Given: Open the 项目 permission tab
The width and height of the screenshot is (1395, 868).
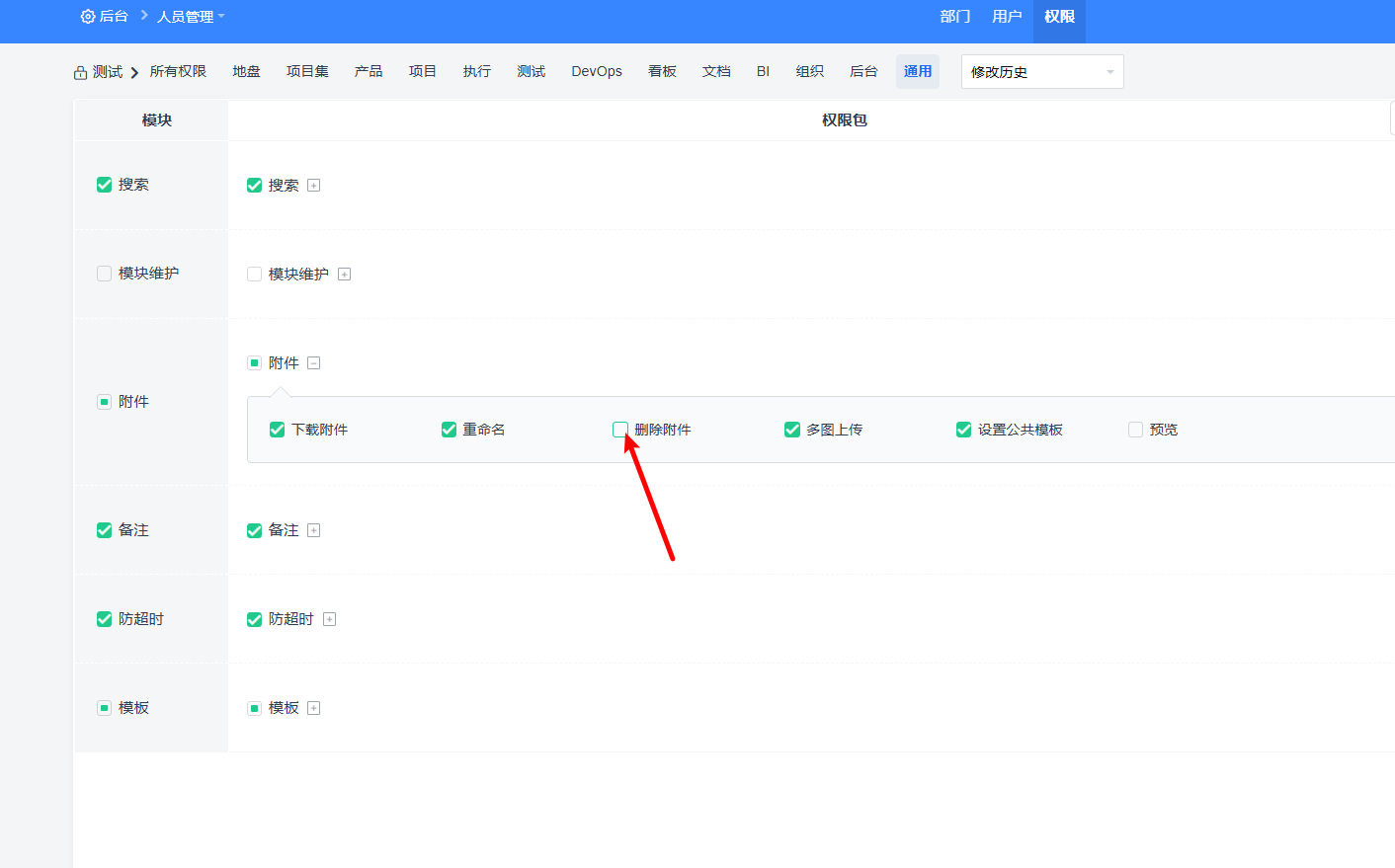Looking at the screenshot, I should pos(423,71).
